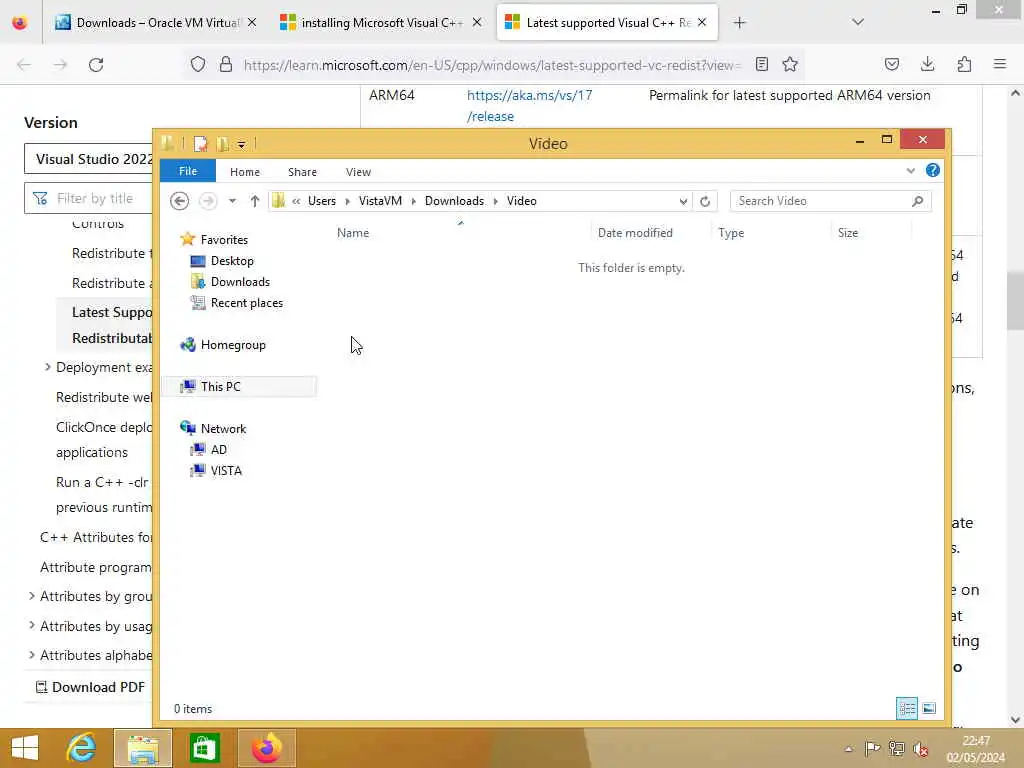
Task: Expand the Explorer ribbon chevron
Action: (910, 171)
